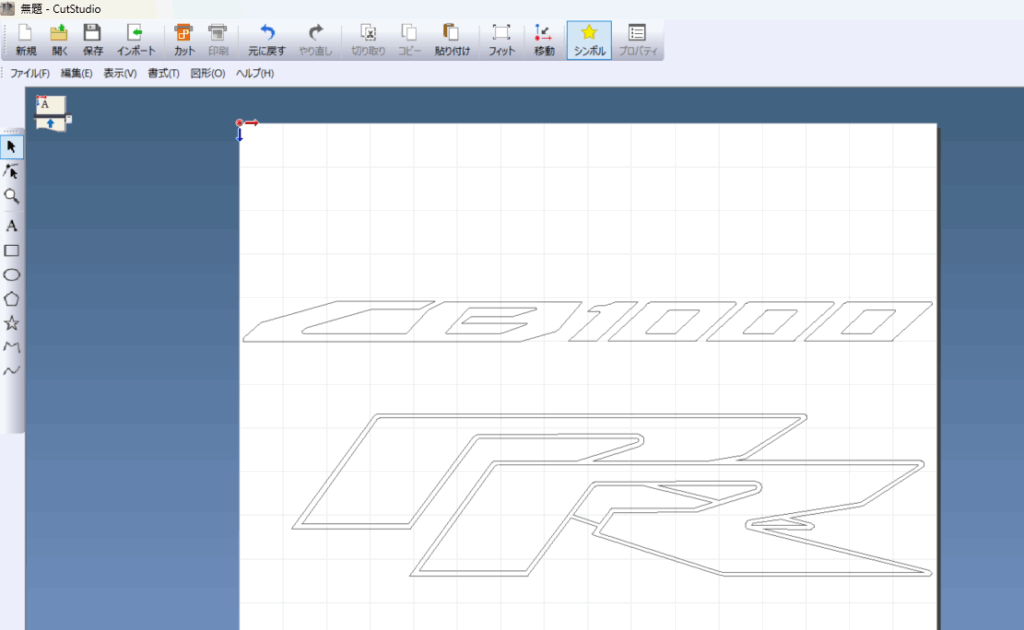This screenshot has height=630, width=1024.
Task: Import a file with インポート
Action: 136,40
